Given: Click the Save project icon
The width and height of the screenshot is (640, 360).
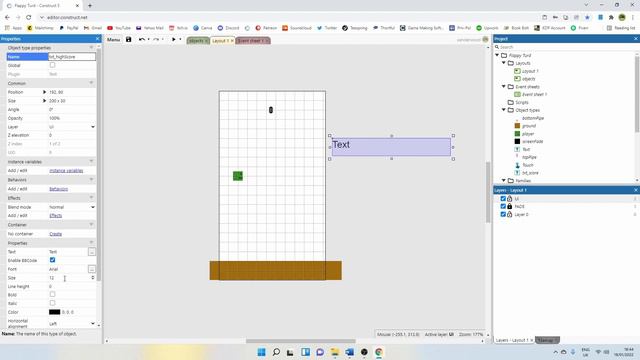Looking at the screenshot, I should (x=129, y=40).
